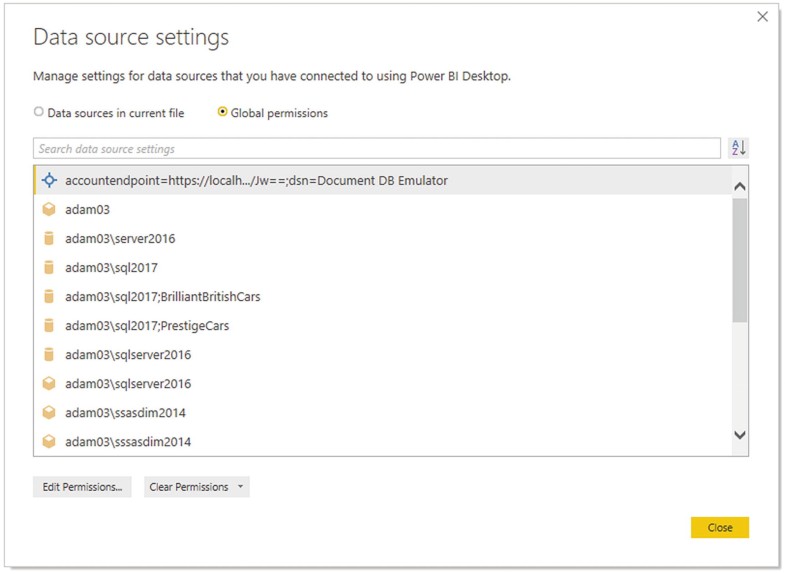Click the database icon for sql2017;BrilliantBritishCars
785x574 pixels.
49,296
